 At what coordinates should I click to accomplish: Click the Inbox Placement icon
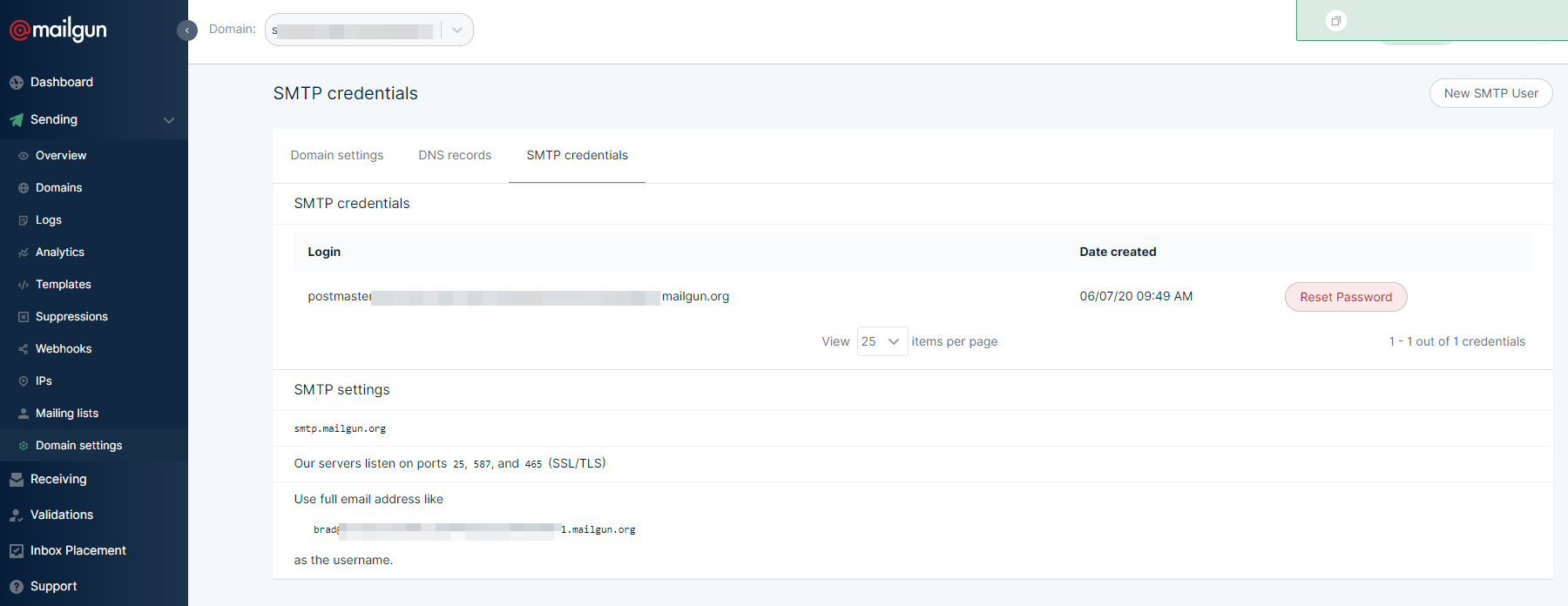[17, 551]
